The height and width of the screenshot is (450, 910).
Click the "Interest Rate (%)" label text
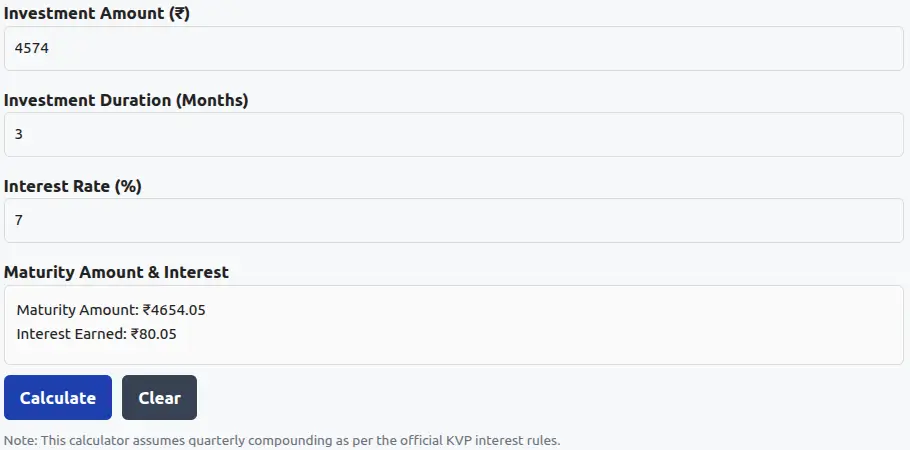pos(72,186)
